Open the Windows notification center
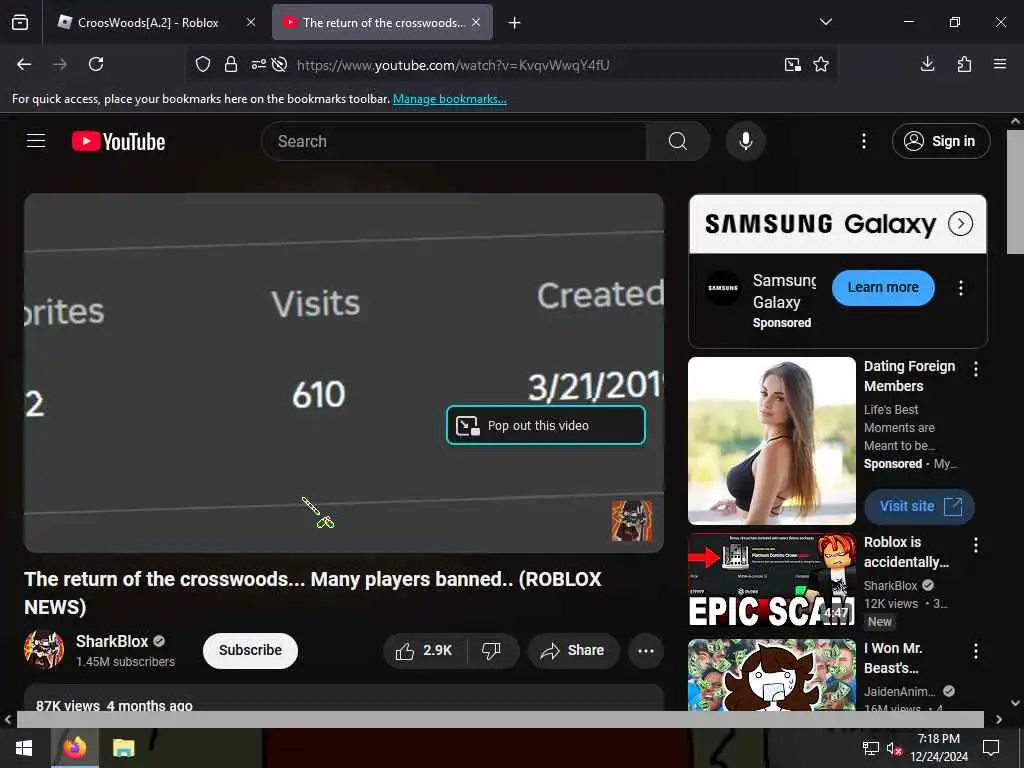 991,748
